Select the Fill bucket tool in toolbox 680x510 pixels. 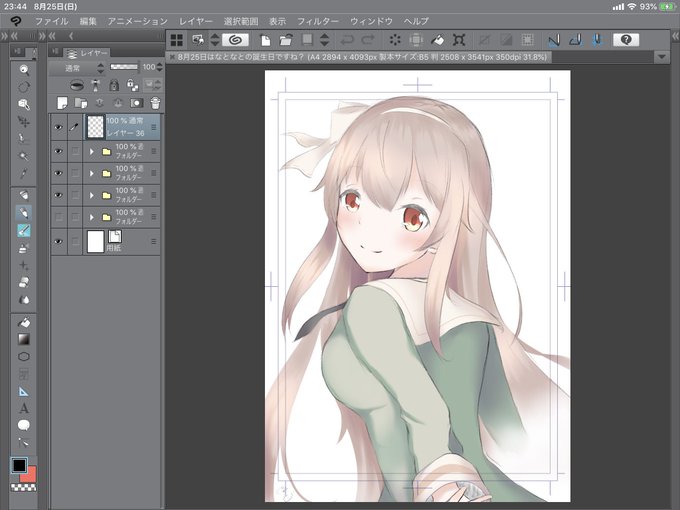[x=24, y=322]
